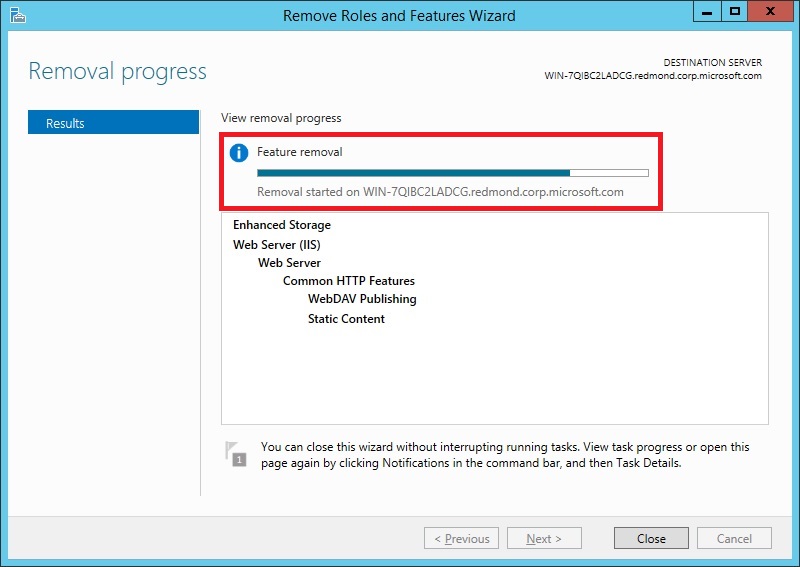The height and width of the screenshot is (567, 800).
Task: Click the Feature removal label
Action: [299, 152]
